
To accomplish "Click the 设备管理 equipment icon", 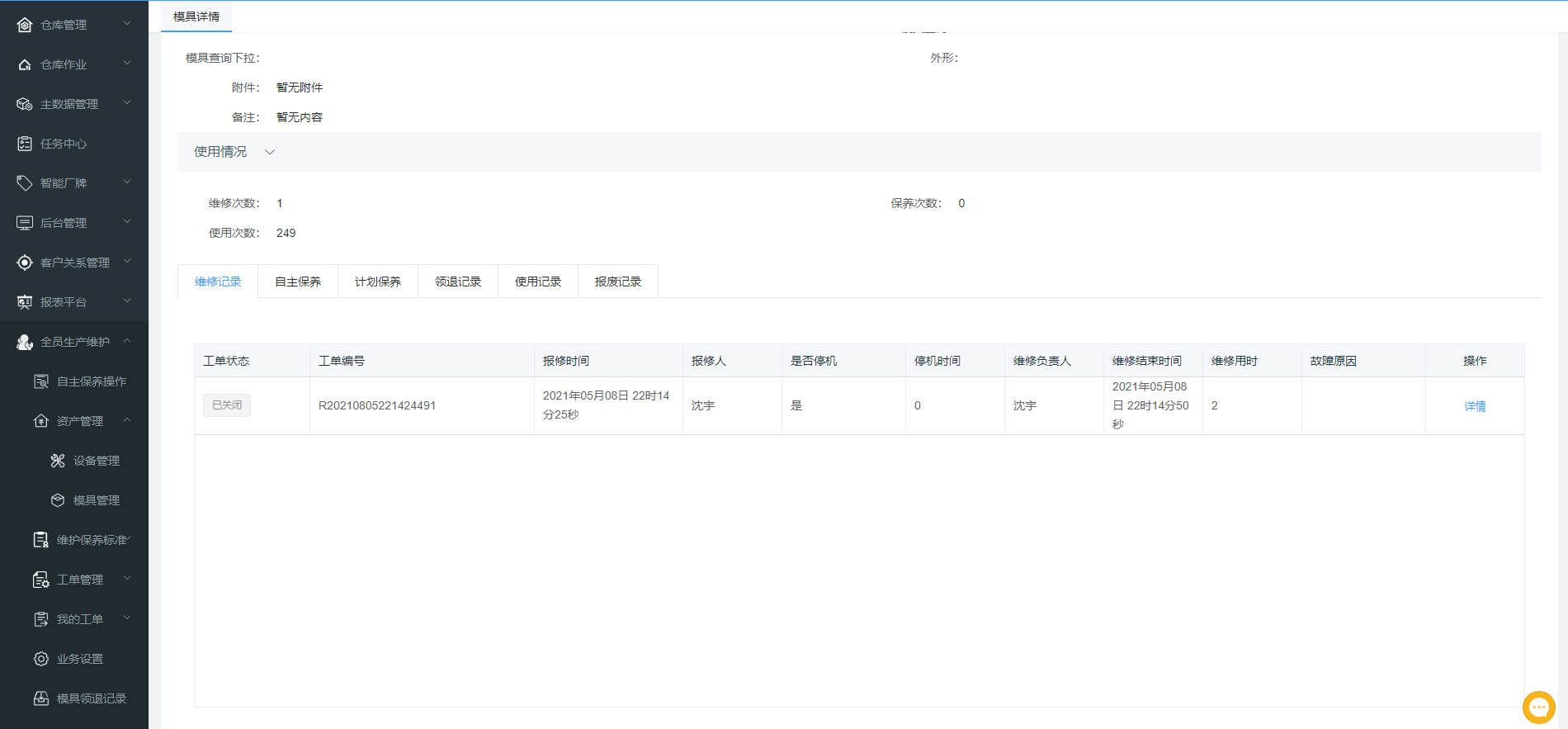I will pyautogui.click(x=58, y=461).
